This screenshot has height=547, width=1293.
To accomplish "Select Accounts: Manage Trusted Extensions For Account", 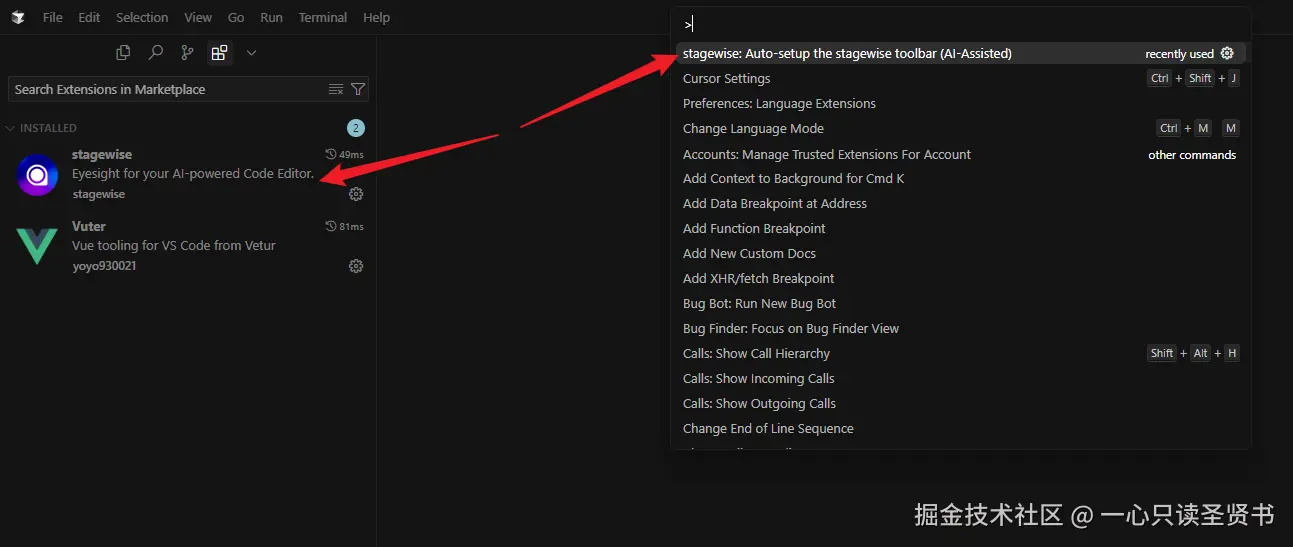I will click(960, 154).
